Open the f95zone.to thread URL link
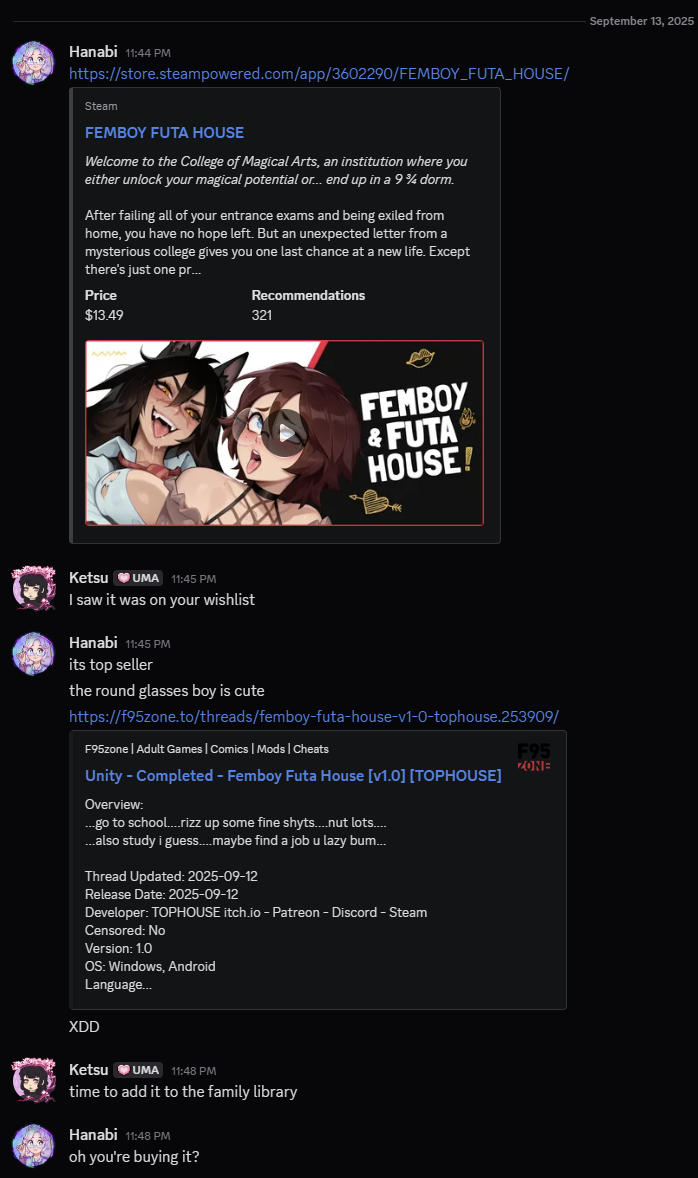 pyautogui.click(x=314, y=717)
